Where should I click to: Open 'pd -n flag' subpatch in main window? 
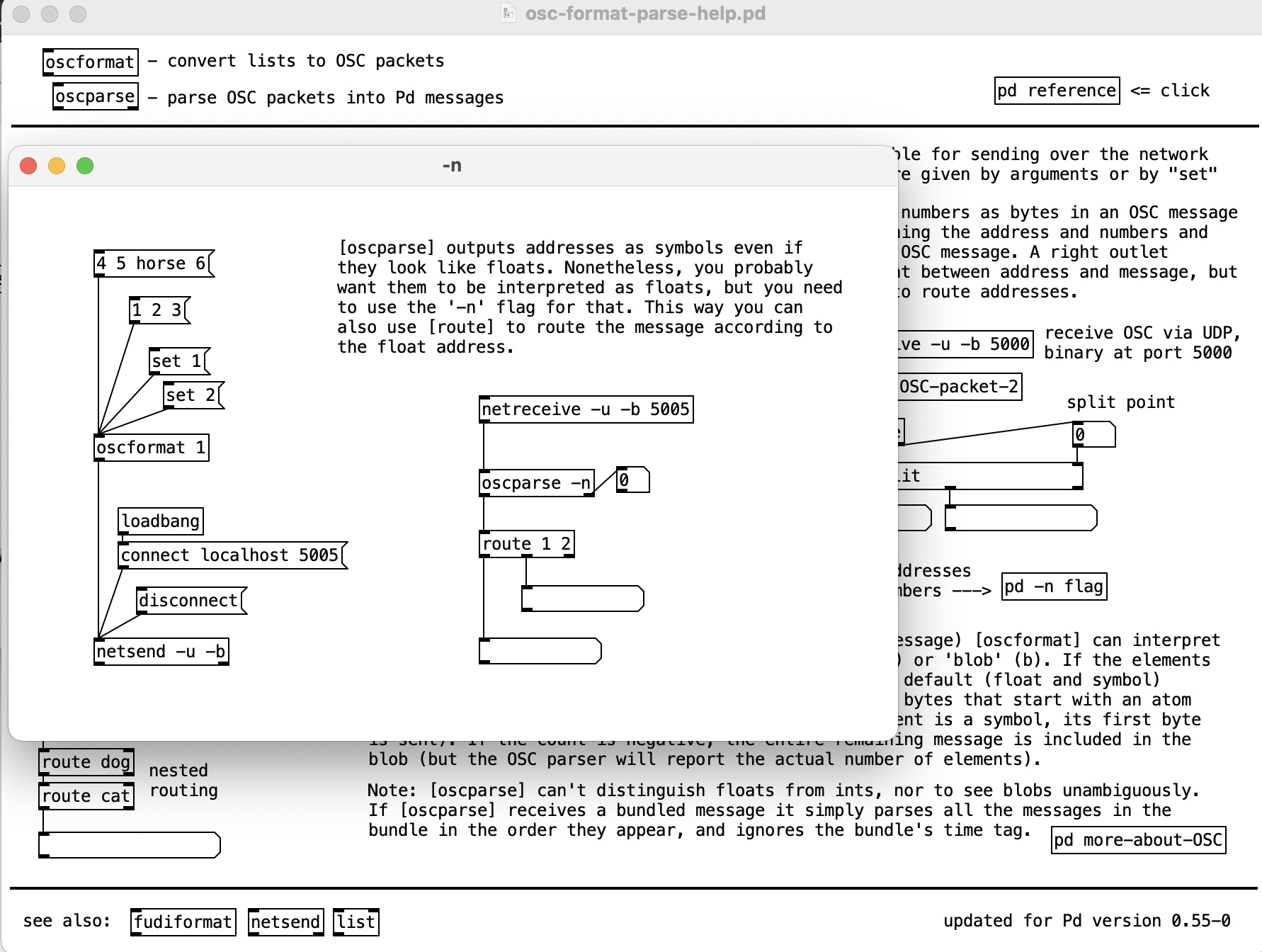coord(1054,586)
